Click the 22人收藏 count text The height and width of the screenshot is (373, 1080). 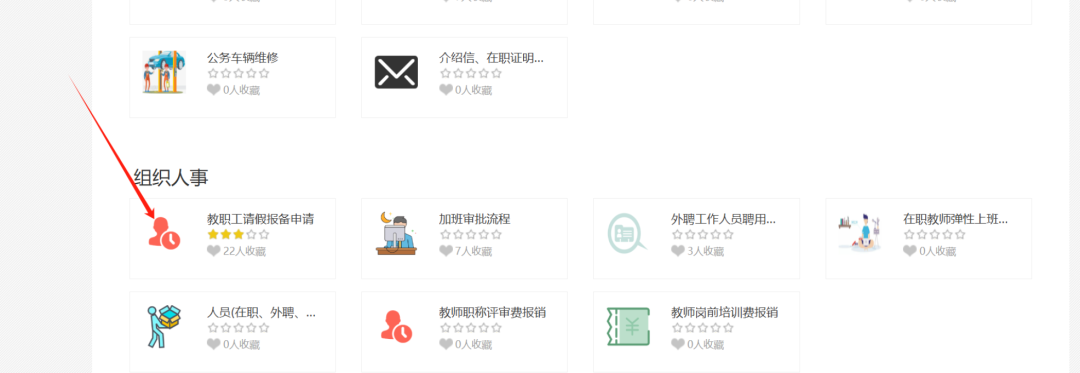[245, 251]
